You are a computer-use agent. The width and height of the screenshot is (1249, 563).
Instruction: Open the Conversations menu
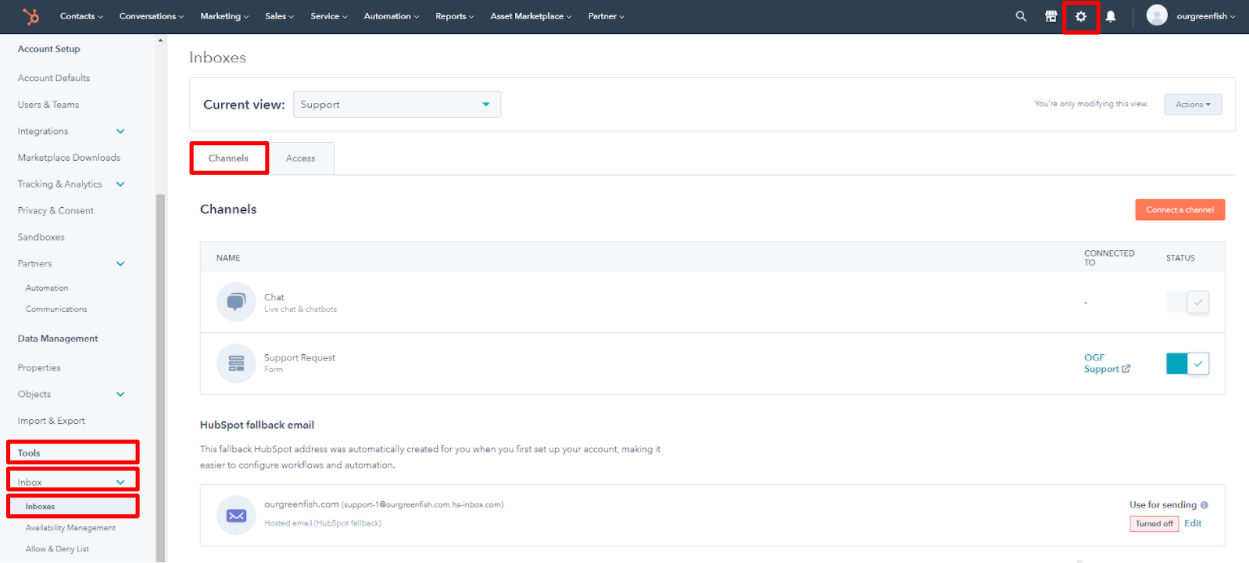point(152,16)
